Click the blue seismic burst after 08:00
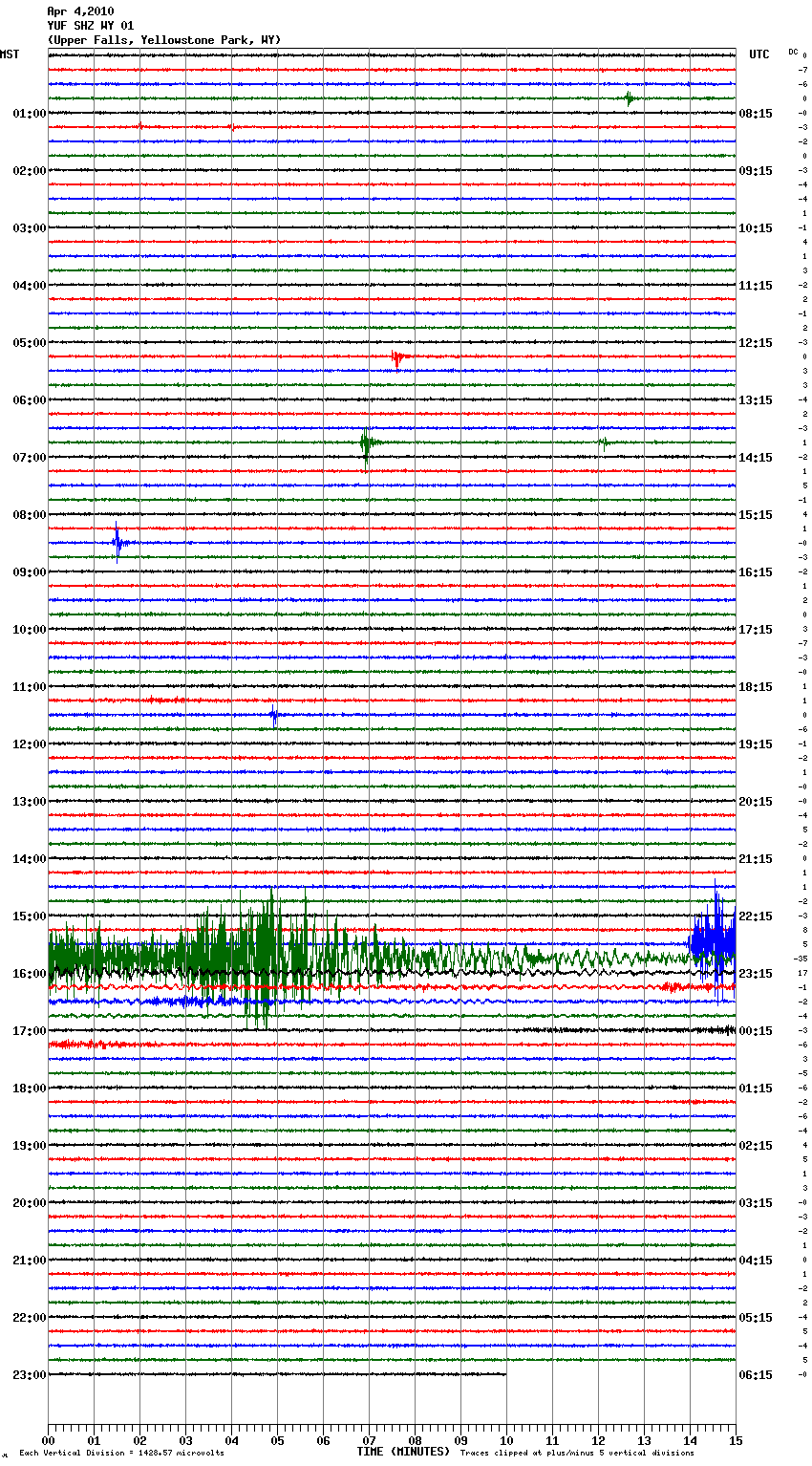 (x=118, y=544)
